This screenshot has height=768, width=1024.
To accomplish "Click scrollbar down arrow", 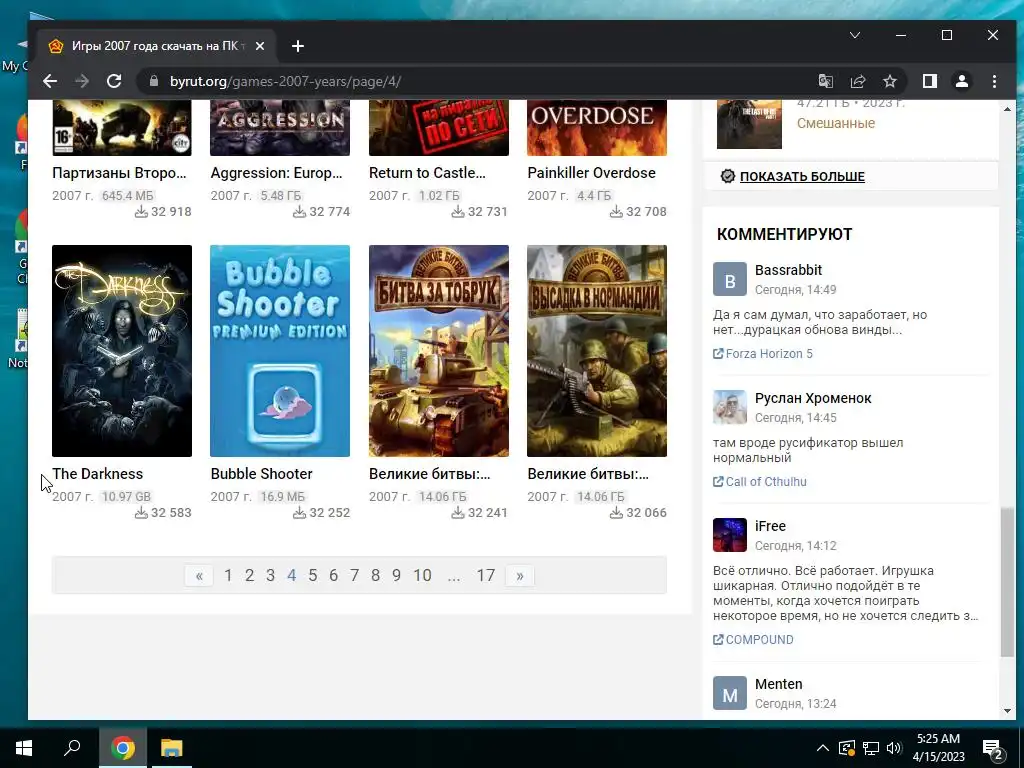I will click(x=1007, y=711).
